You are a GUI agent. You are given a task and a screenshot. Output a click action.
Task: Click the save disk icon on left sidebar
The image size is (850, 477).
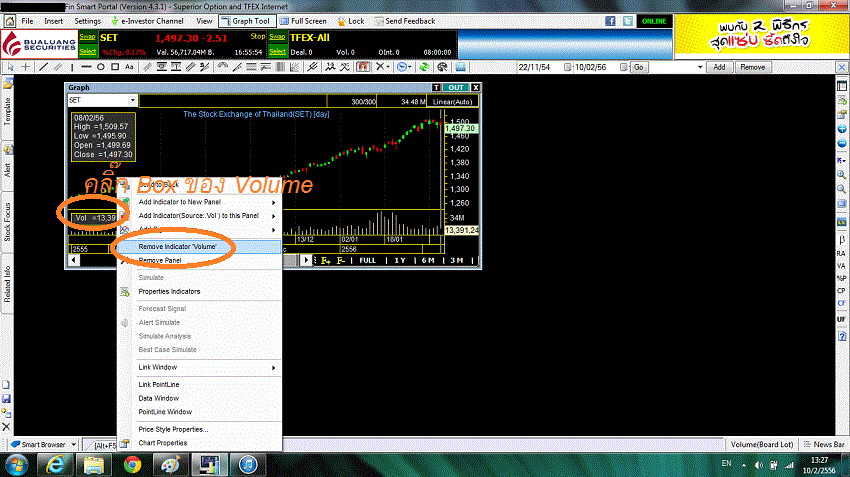pos(7,399)
